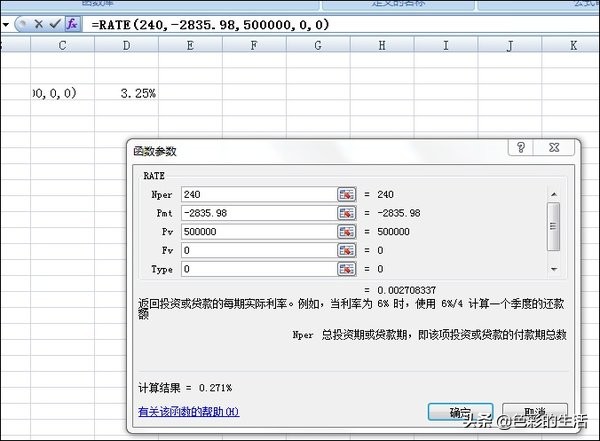Click the Fv range selector icon
This screenshot has width=600, height=441.
tap(346, 250)
